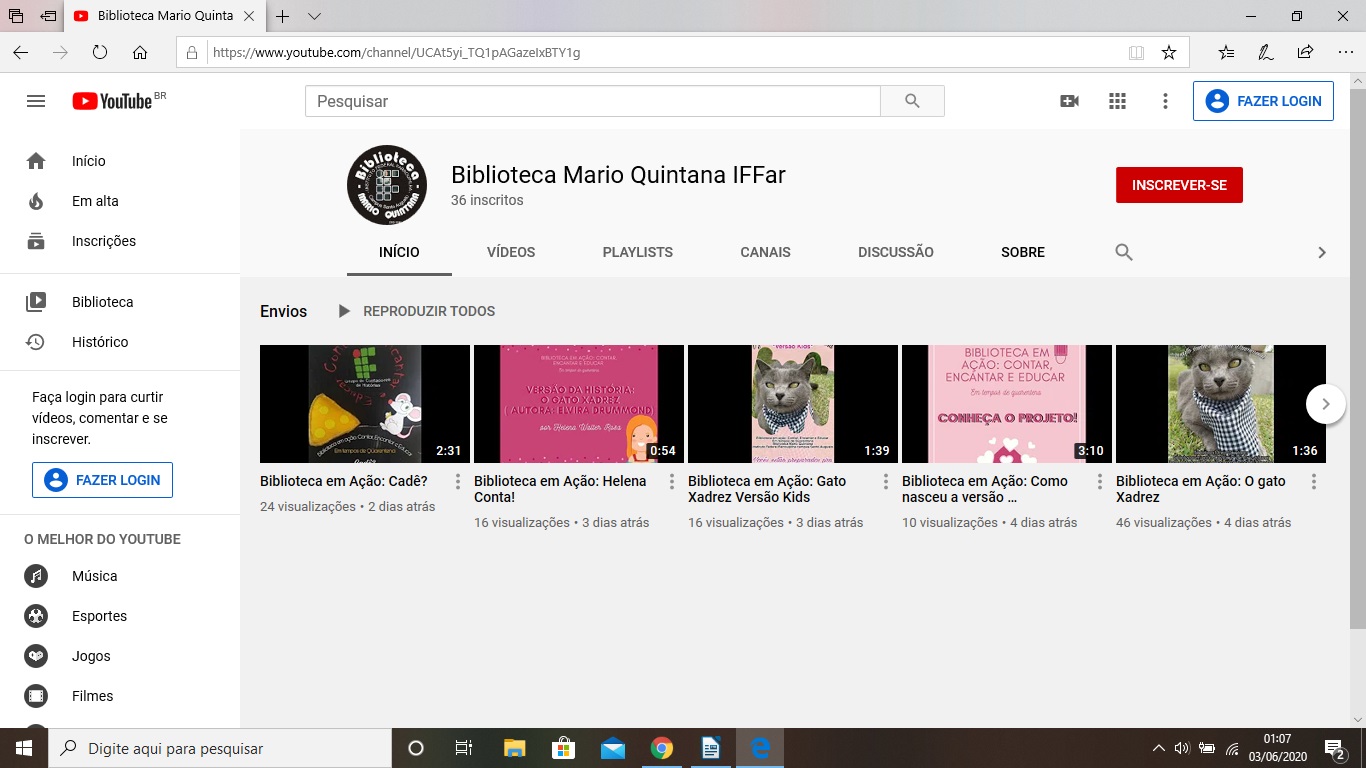
Task: Expand channel tabs with right chevron
Action: click(x=1322, y=252)
